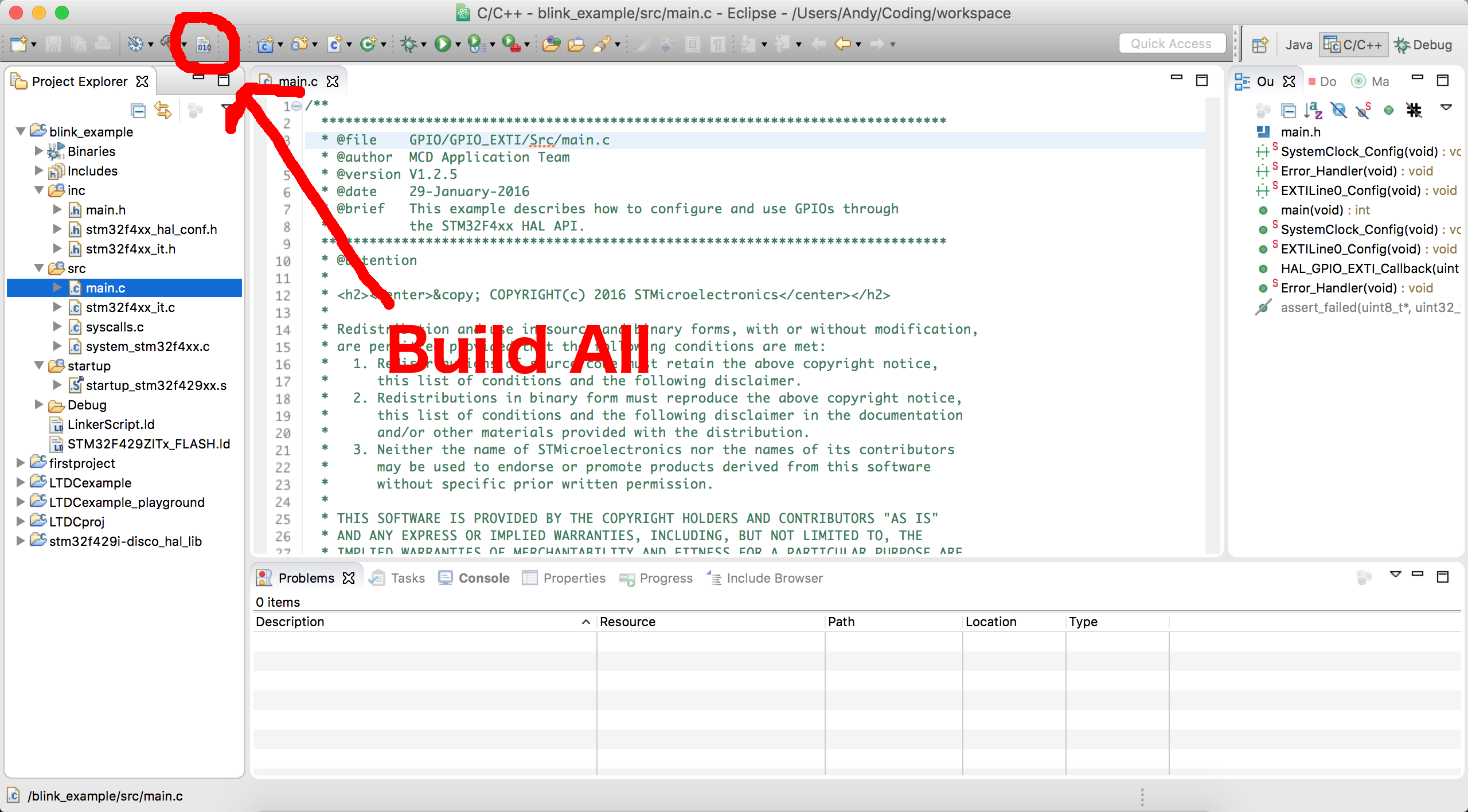Expand the Includes node
The image size is (1468, 812).
[x=39, y=171]
